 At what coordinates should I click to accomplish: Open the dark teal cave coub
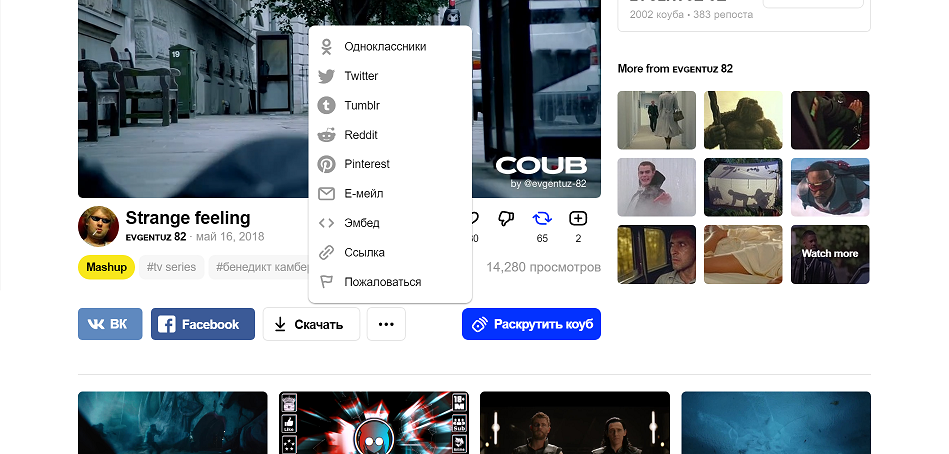[172, 423]
